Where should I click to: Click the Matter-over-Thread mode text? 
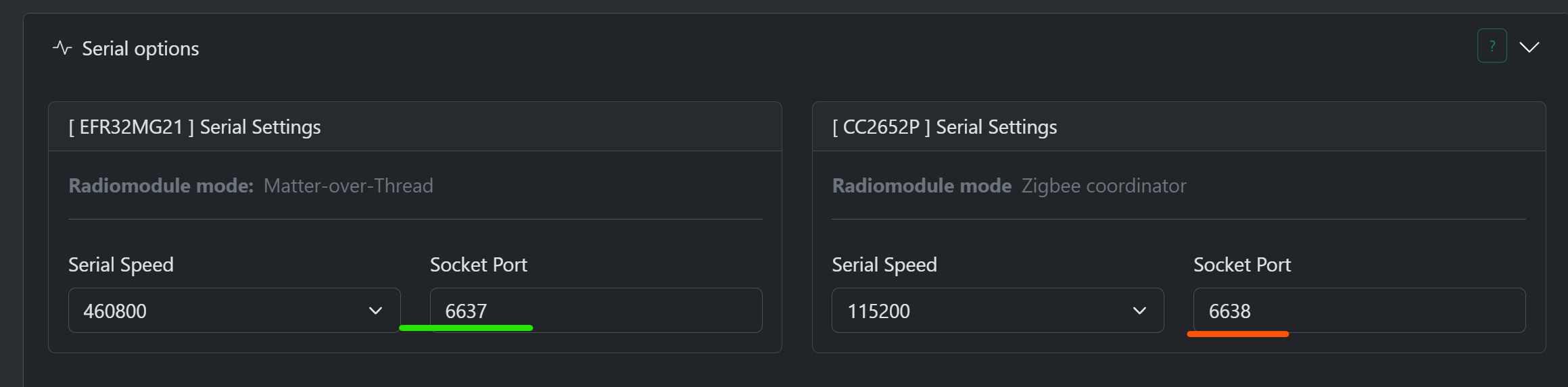348,186
